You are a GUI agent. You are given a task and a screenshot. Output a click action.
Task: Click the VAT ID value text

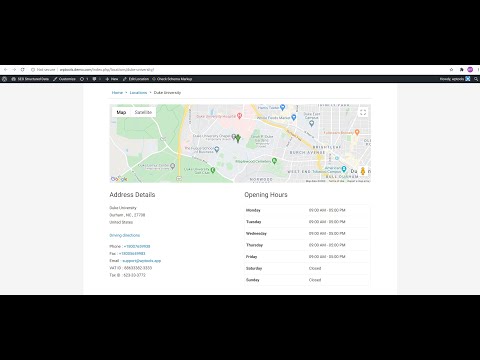pyautogui.click(x=138, y=268)
